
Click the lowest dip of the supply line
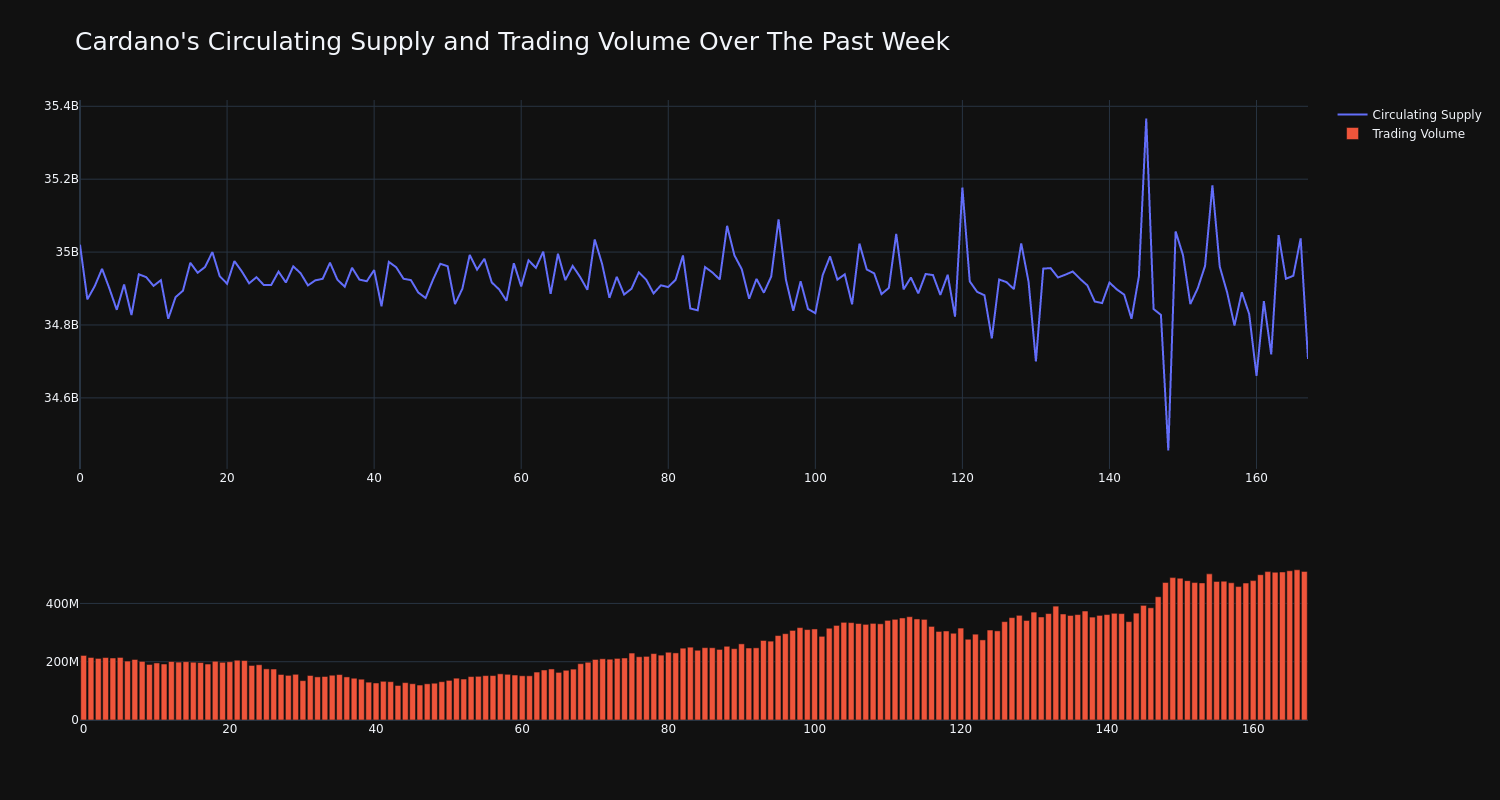point(1168,449)
